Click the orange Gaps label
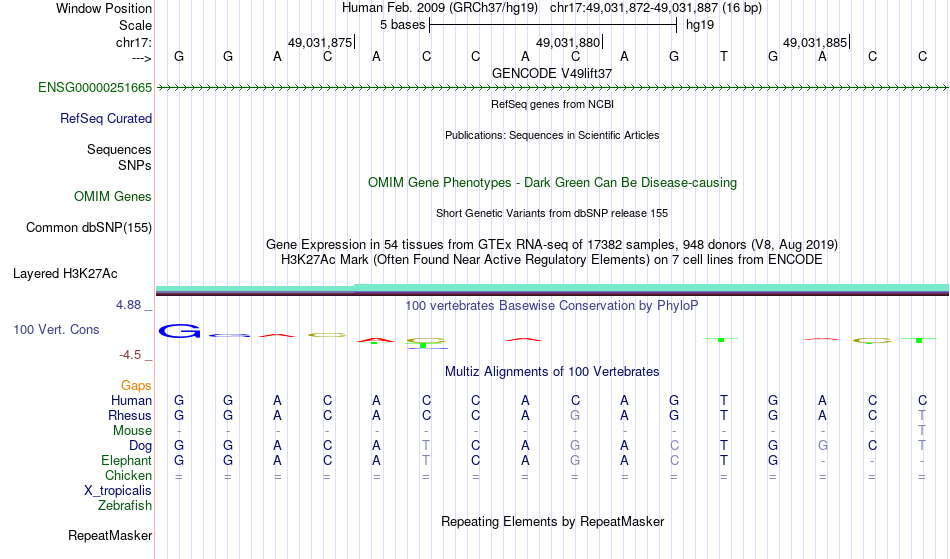 click(x=136, y=386)
